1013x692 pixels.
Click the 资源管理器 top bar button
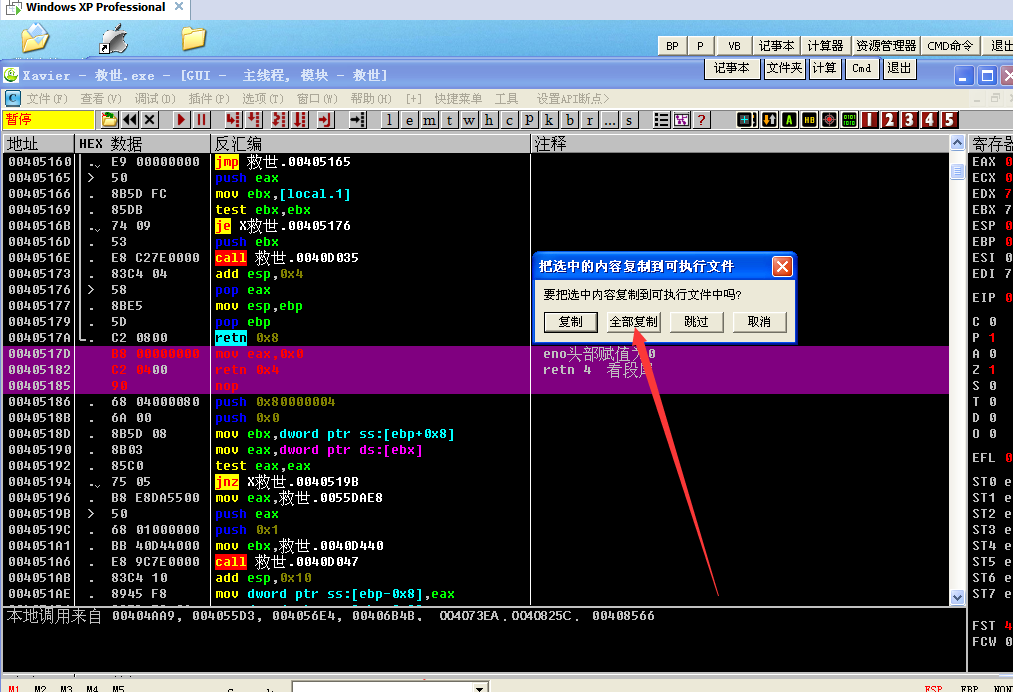click(886, 46)
